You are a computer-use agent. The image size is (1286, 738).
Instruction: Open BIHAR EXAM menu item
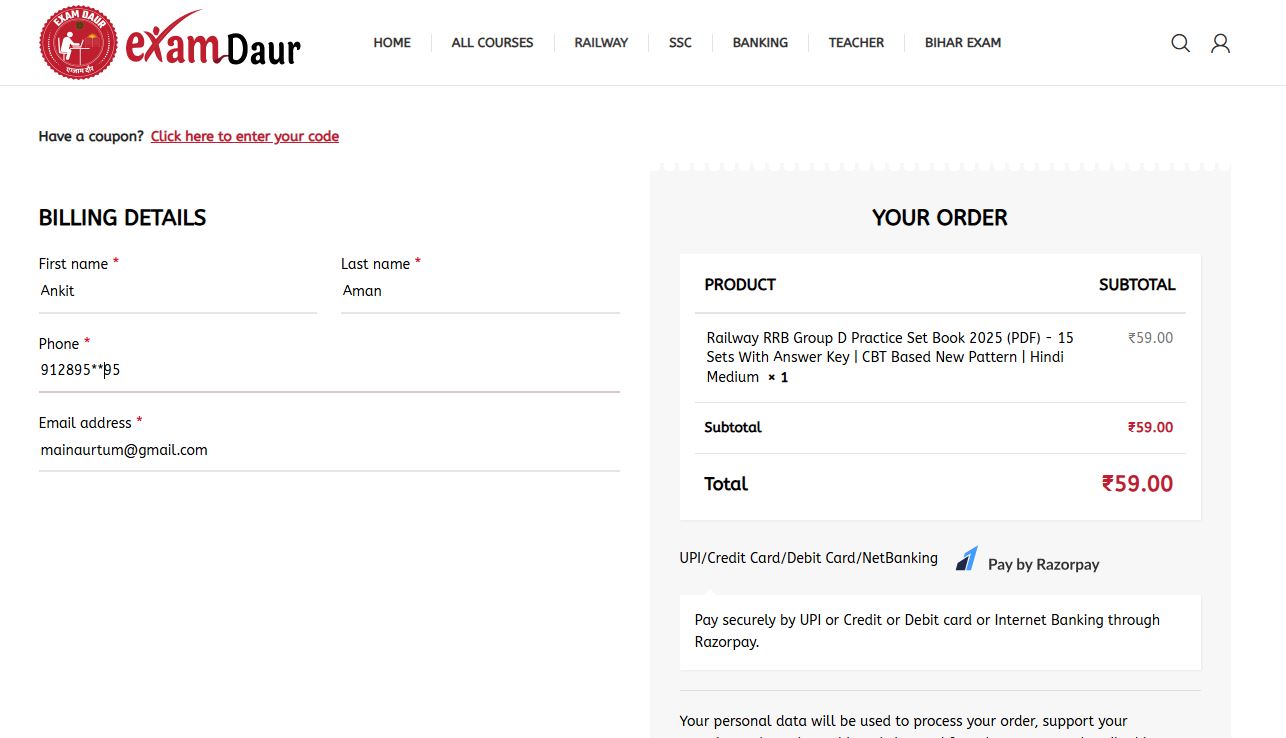point(962,43)
